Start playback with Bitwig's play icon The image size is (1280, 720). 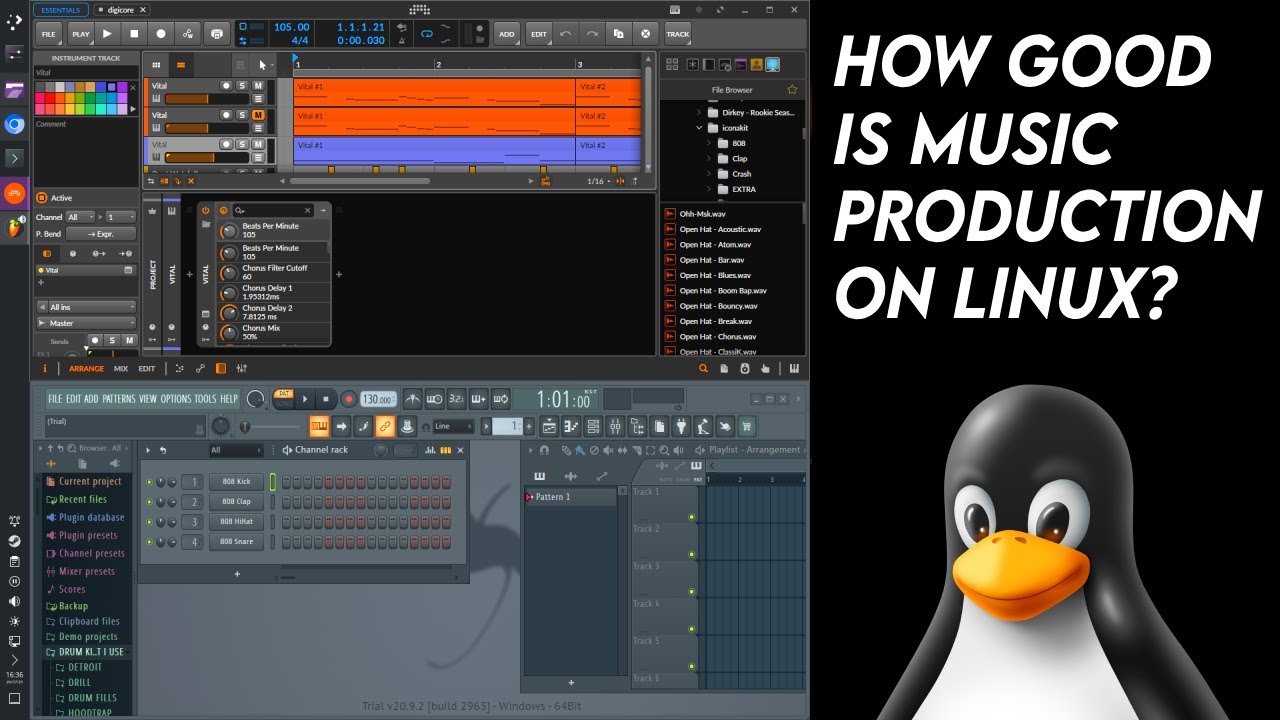click(107, 34)
